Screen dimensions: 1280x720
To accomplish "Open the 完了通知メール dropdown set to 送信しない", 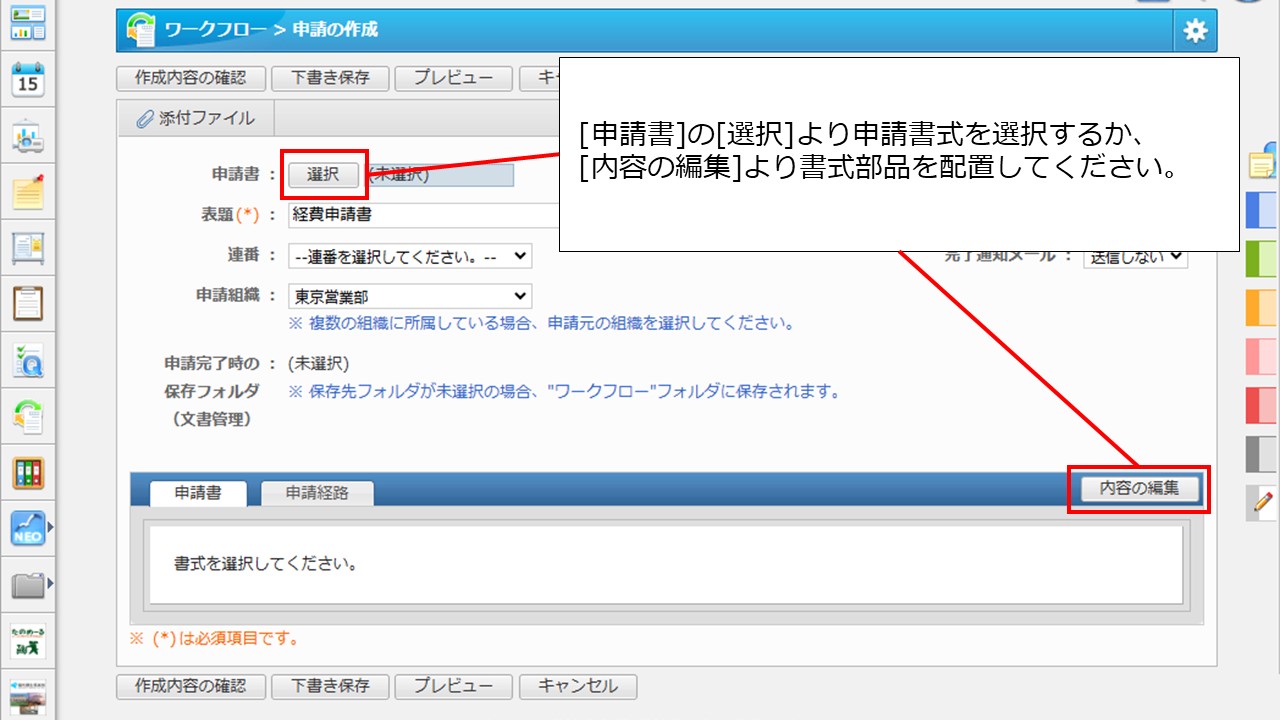I will point(1135,257).
